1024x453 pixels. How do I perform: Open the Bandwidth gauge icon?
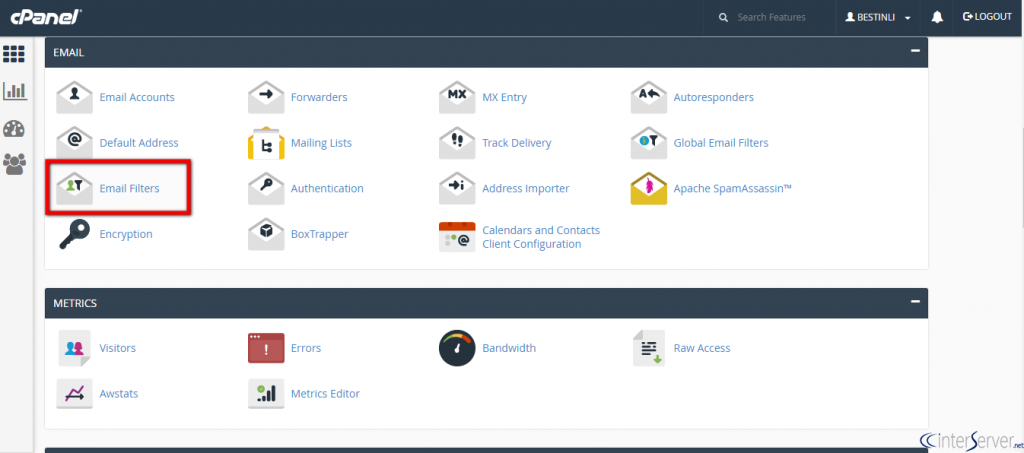point(457,348)
